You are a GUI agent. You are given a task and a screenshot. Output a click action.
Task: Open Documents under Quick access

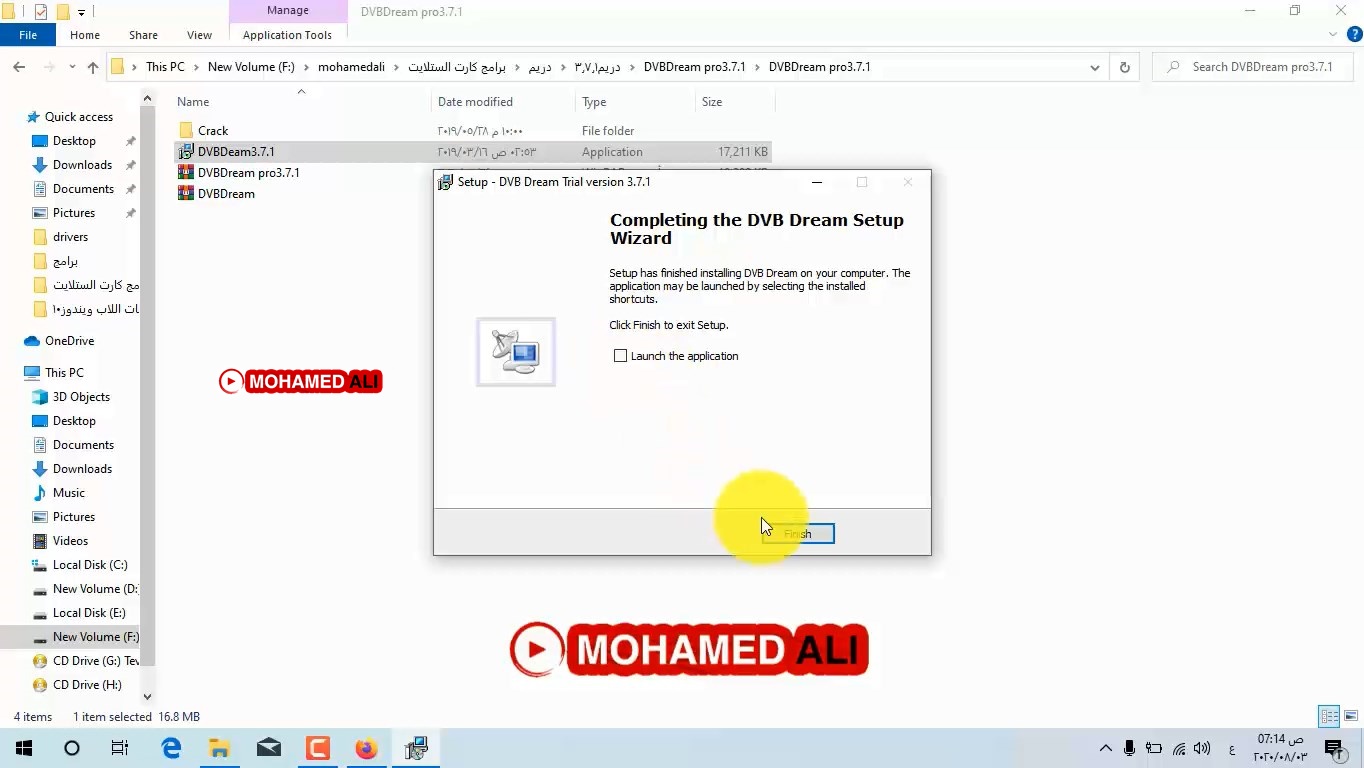tap(83, 189)
